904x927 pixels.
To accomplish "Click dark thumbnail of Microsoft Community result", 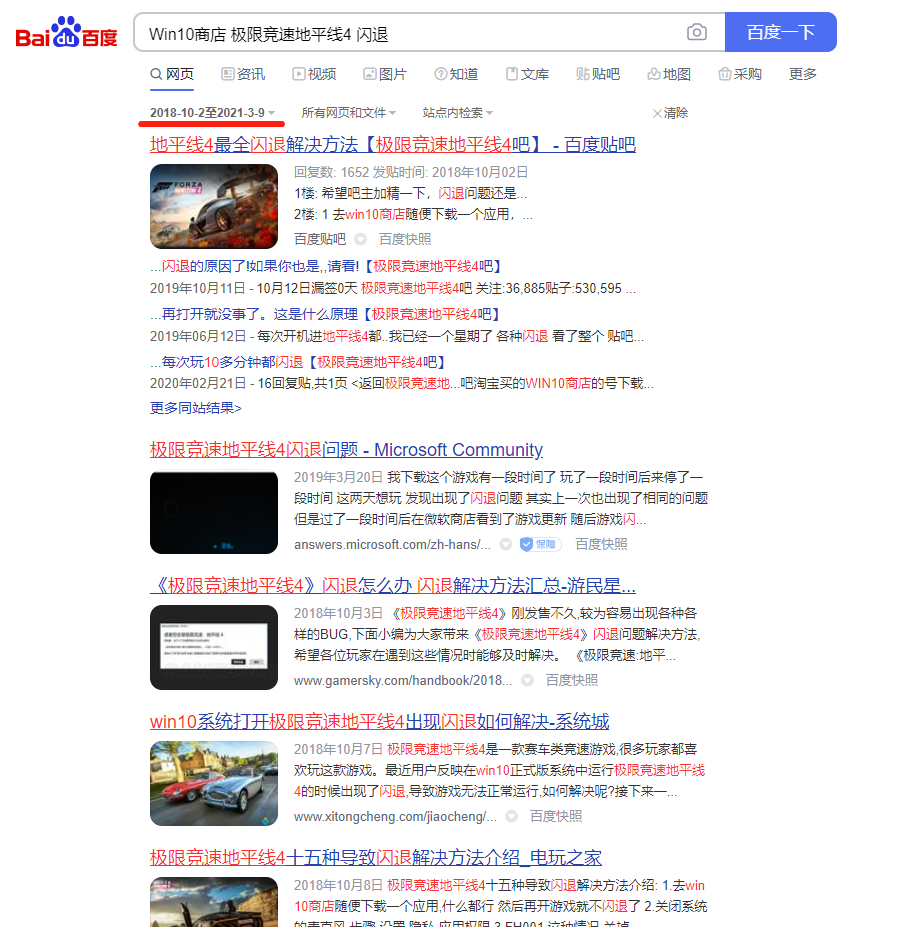I will [x=214, y=512].
